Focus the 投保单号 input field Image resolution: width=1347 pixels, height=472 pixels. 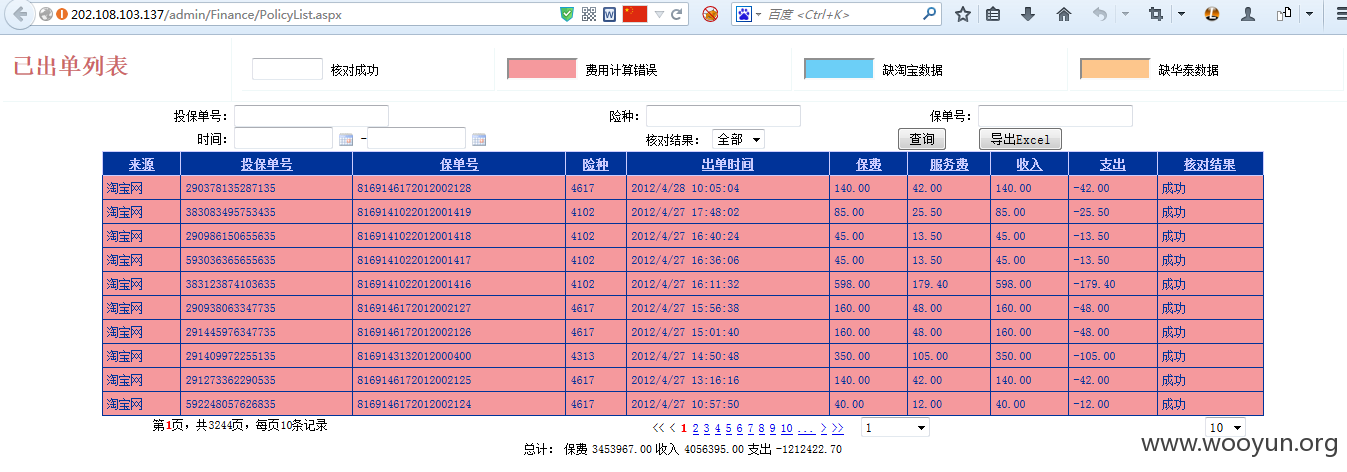tap(311, 116)
